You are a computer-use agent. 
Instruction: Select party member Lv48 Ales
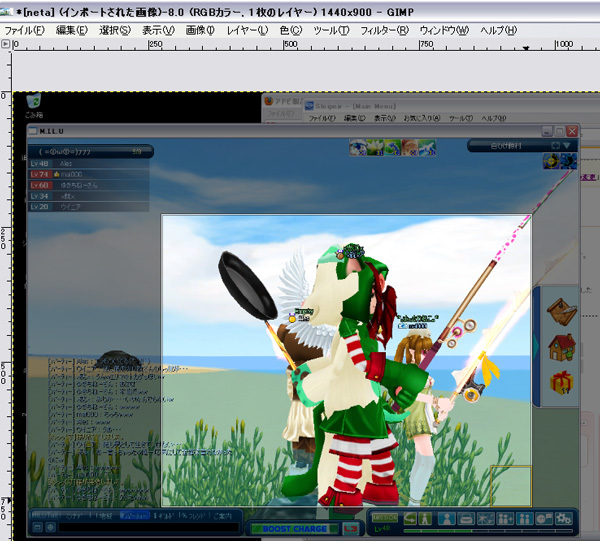[89, 163]
